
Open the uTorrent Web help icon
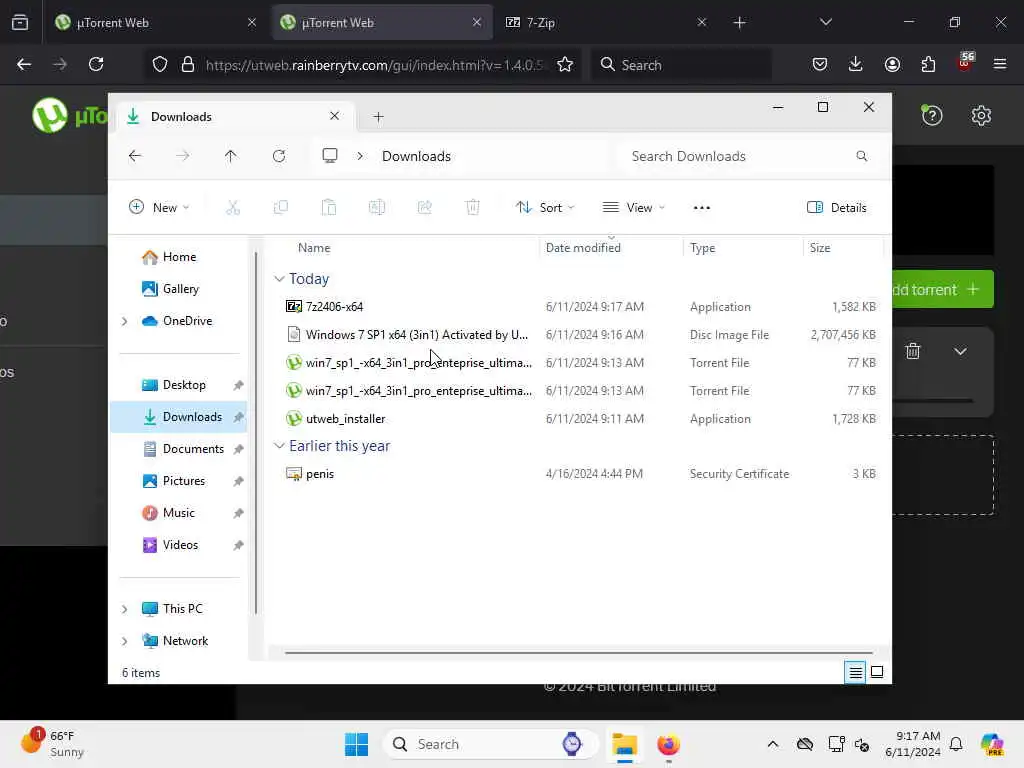pyautogui.click(x=932, y=116)
